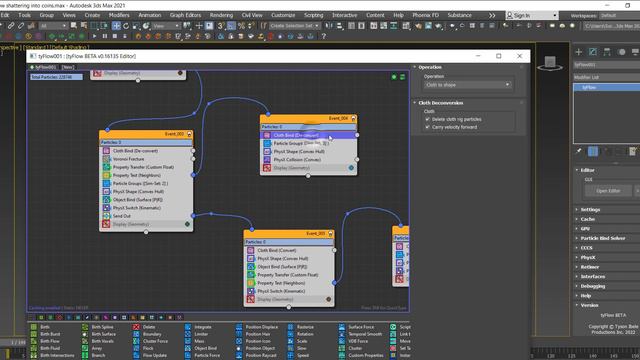
Task: Choose the Birth Flow operator
Action: (x=45, y=341)
